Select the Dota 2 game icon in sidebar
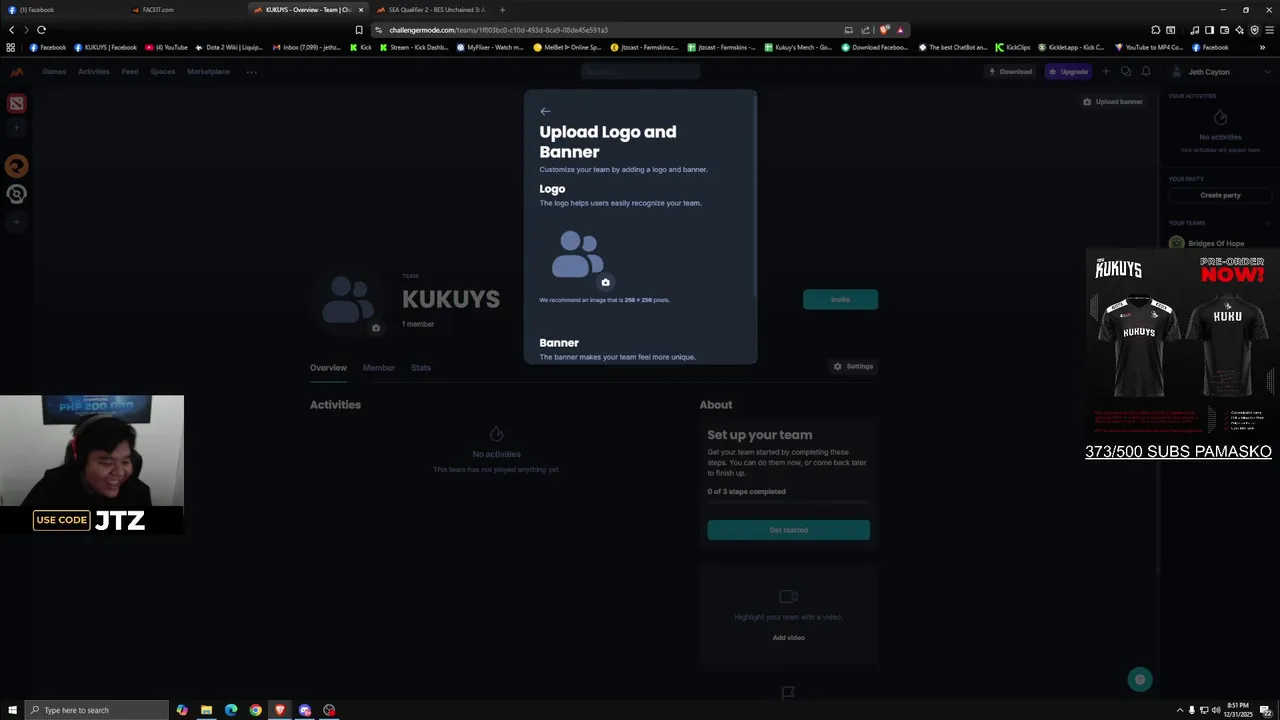This screenshot has width=1280, height=720. pos(16,103)
